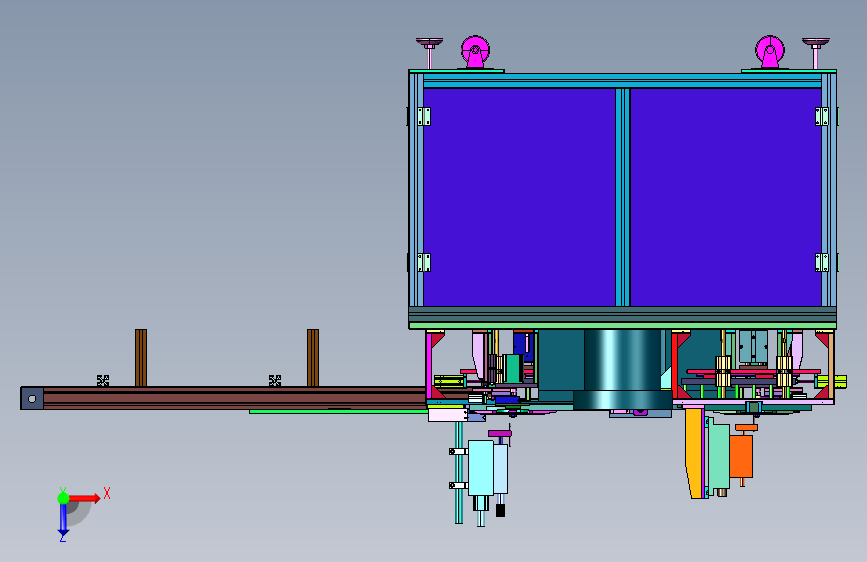The image size is (867, 562).
Task: Select the mint green gearbox beside the orange motor
Action: click(718, 456)
